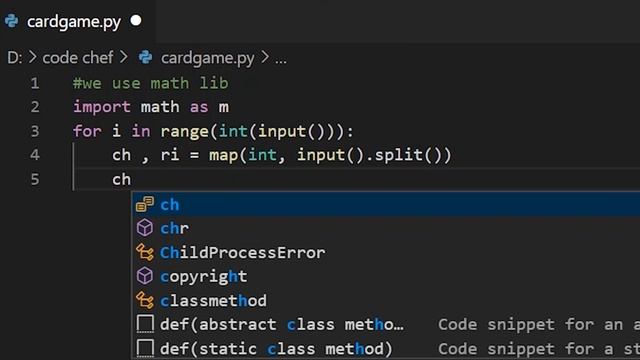The height and width of the screenshot is (360, 640).
Task: Click 'Code snippet for a st' description text
Action: tap(539, 349)
